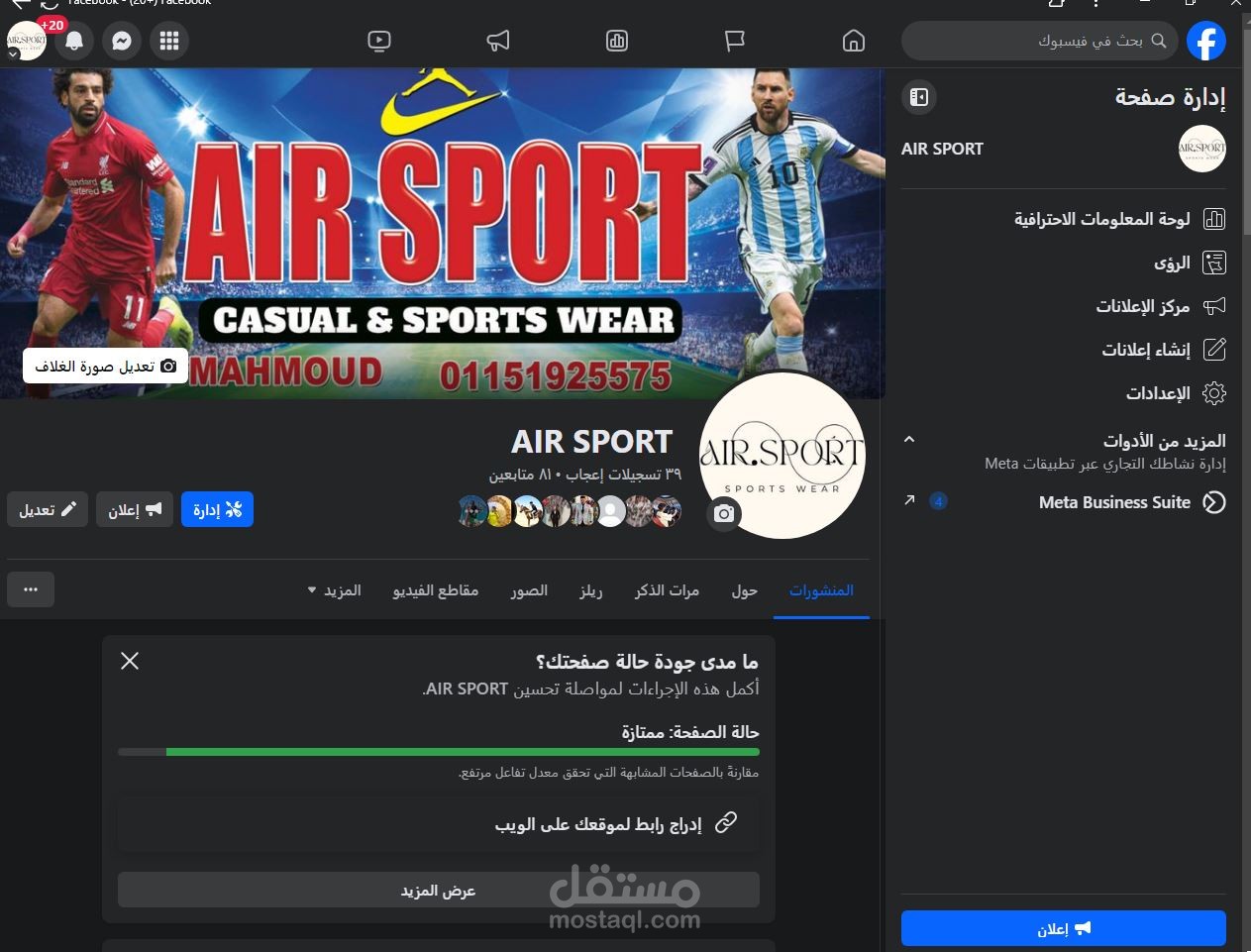Screen dimensions: 1251x952
Task: Collapse المزيد من الأدوات section
Action: (x=909, y=440)
